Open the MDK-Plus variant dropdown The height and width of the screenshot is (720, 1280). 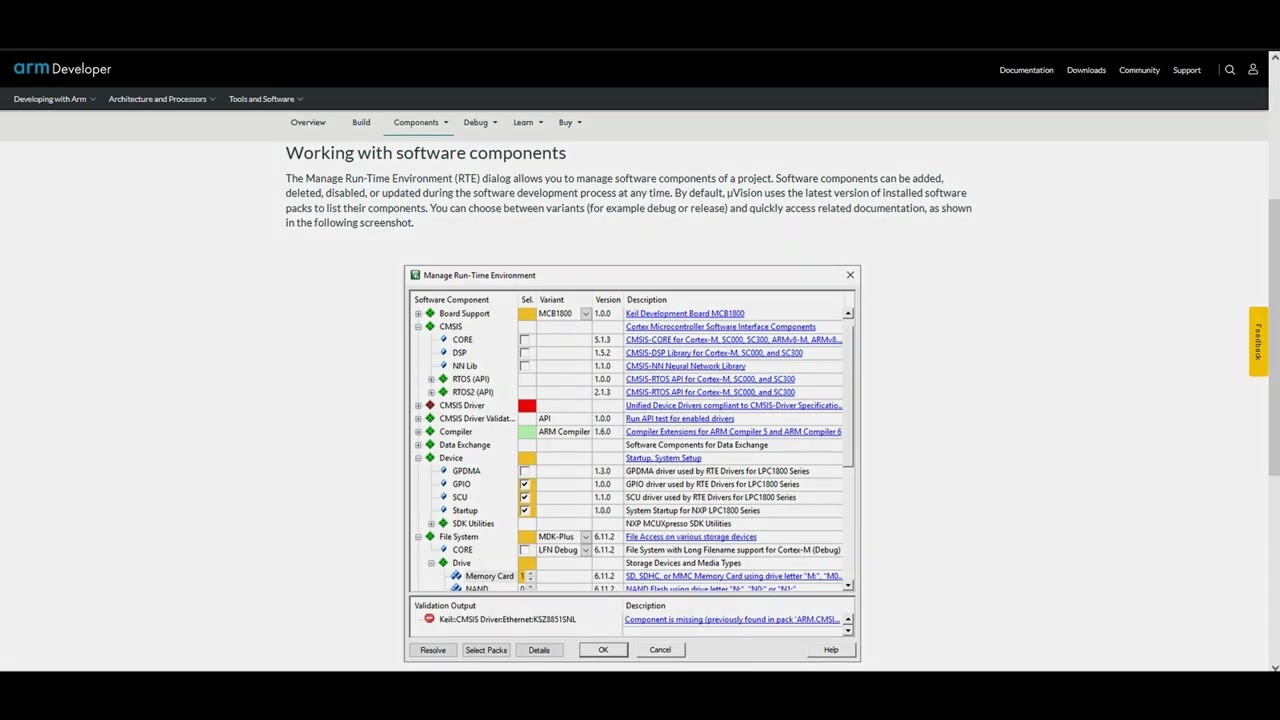tap(585, 537)
